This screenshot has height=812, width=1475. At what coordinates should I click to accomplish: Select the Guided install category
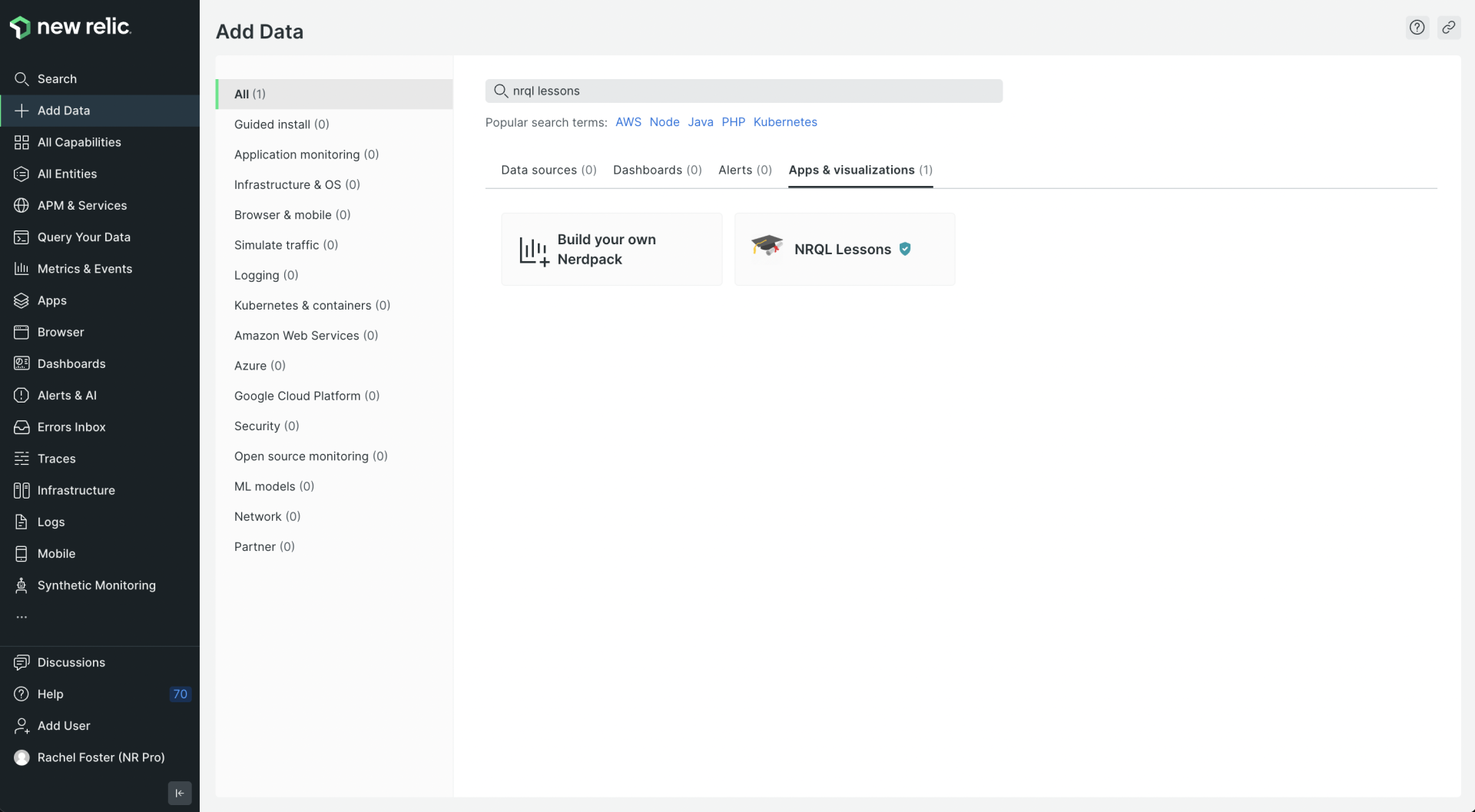pyautogui.click(x=281, y=124)
